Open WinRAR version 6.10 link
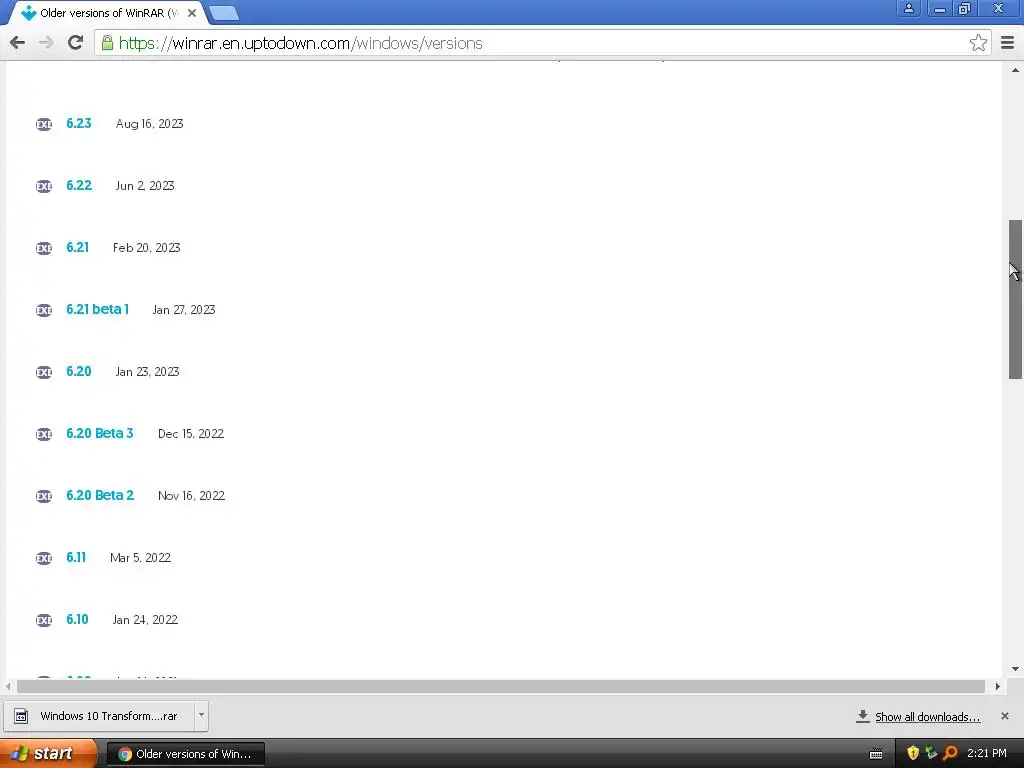Screen dimensions: 1024x768 click(x=77, y=620)
